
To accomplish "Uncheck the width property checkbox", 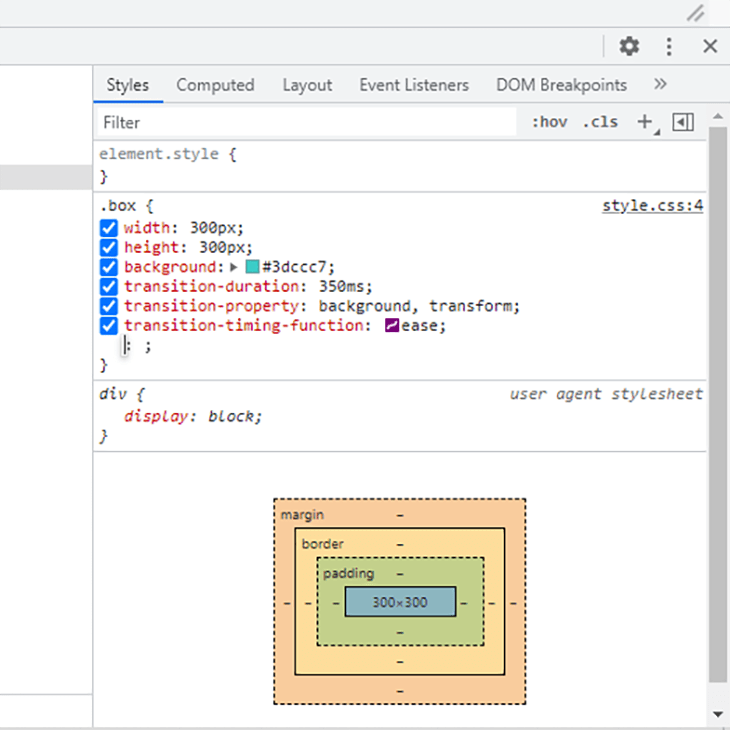I will point(108,228).
